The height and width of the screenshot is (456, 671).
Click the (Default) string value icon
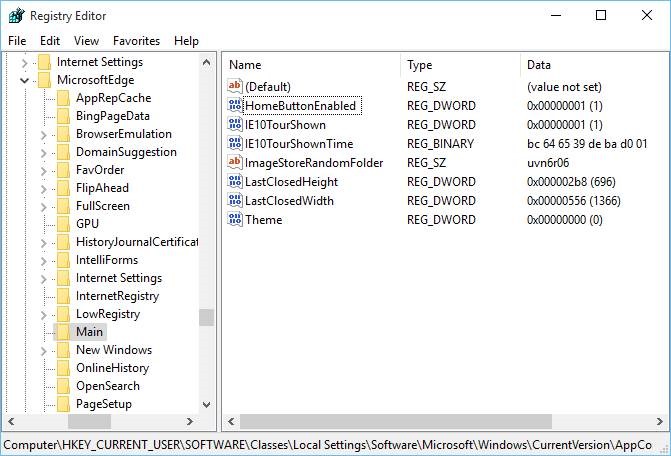tap(235, 87)
